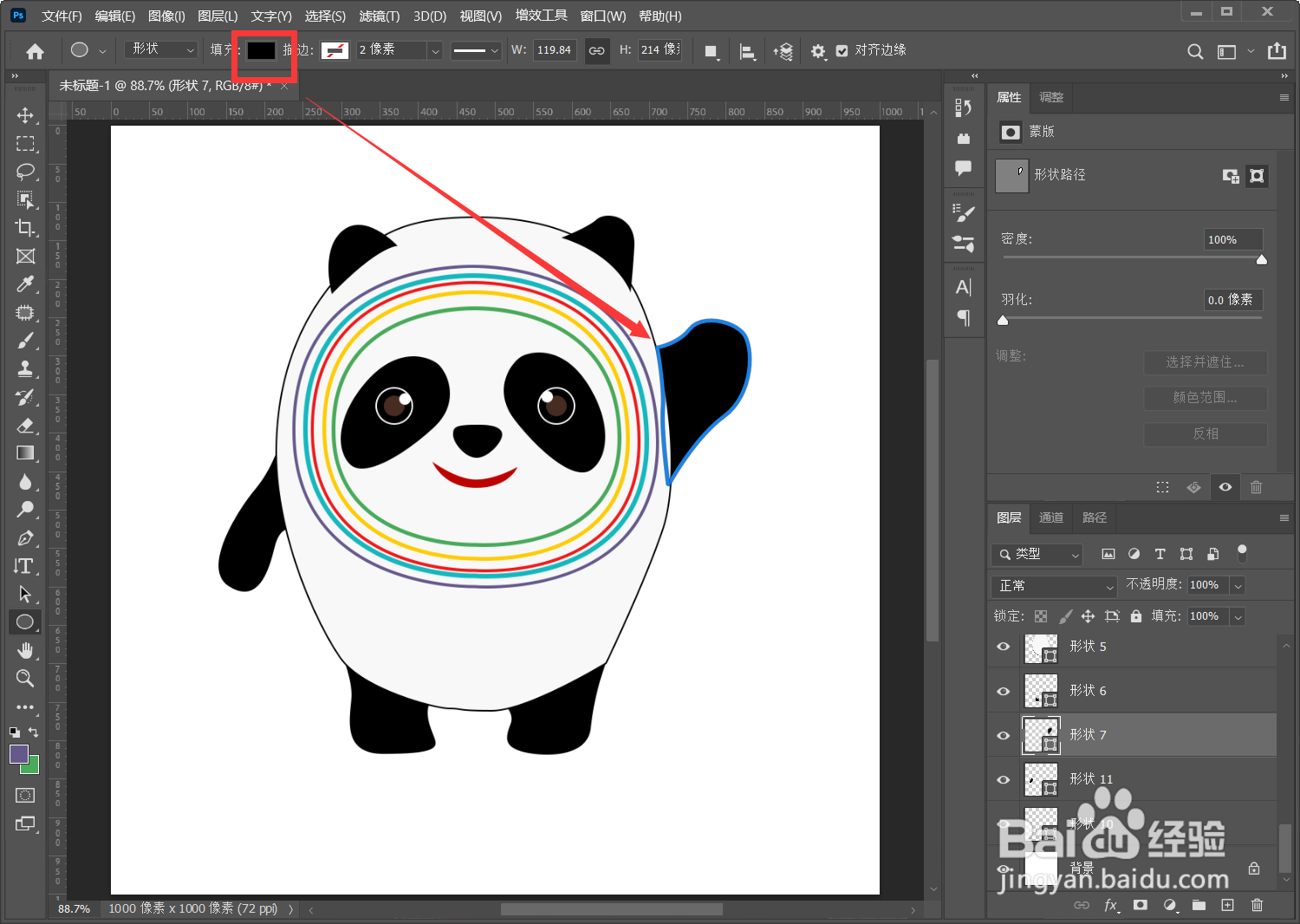The width and height of the screenshot is (1300, 924).
Task: Open stroke line style dropdown
Action: click(x=476, y=50)
